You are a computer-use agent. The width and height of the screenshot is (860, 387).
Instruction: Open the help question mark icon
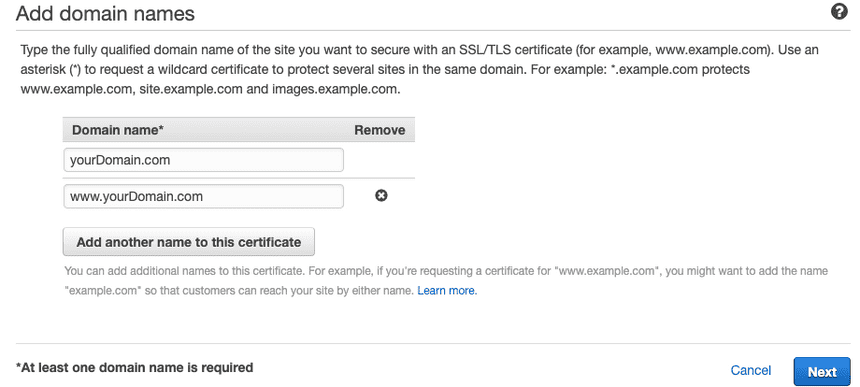coord(839,12)
